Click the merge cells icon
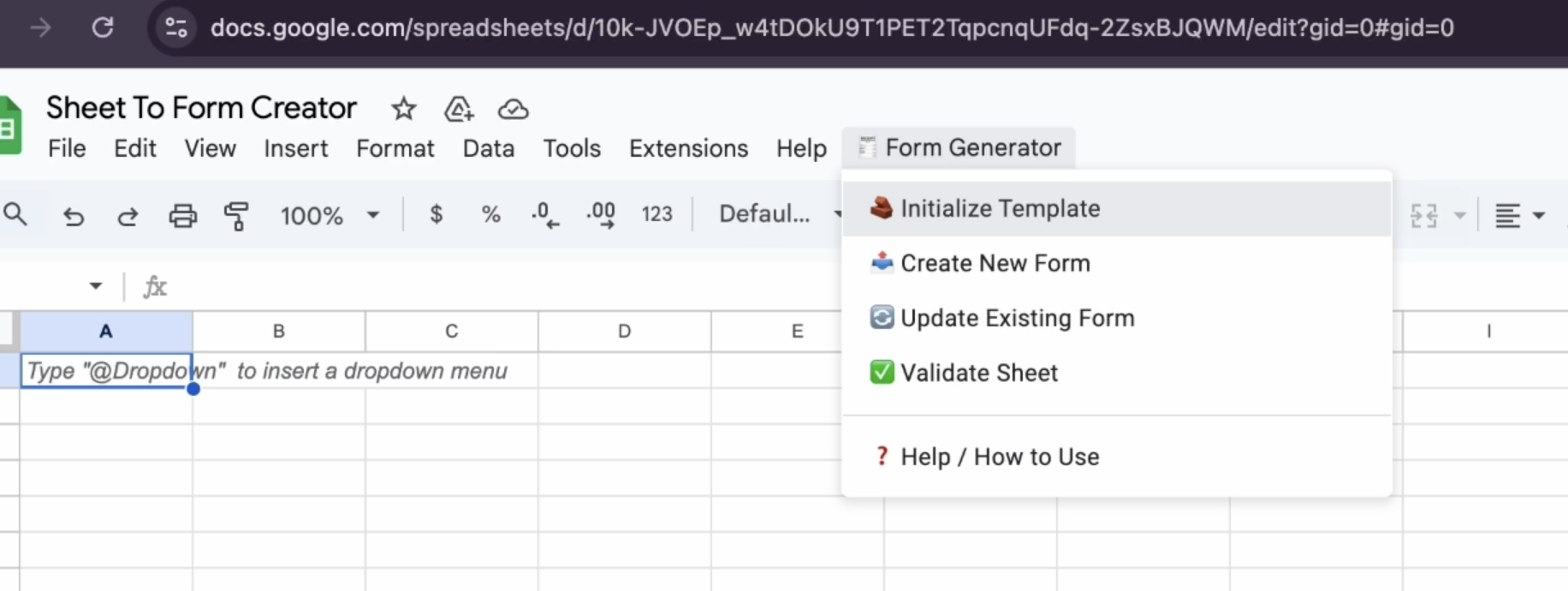This screenshot has width=1568, height=591. (1424, 216)
